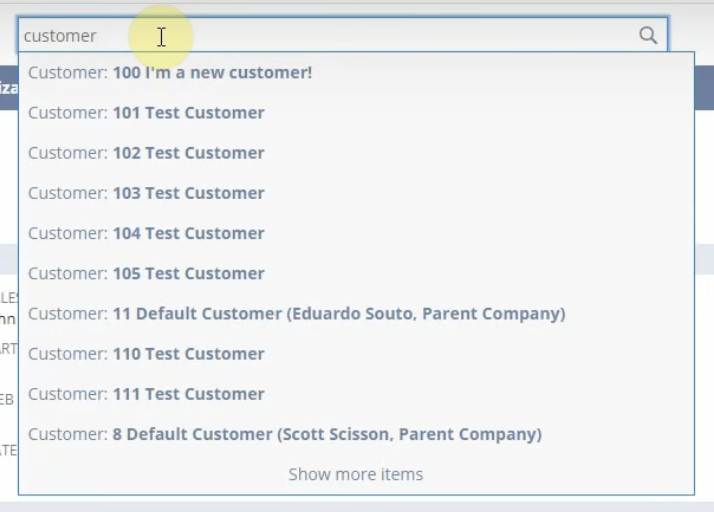This screenshot has height=512, width=714.
Task: Choose 8 Default Customer (Scott Scisson)
Action: (356, 434)
